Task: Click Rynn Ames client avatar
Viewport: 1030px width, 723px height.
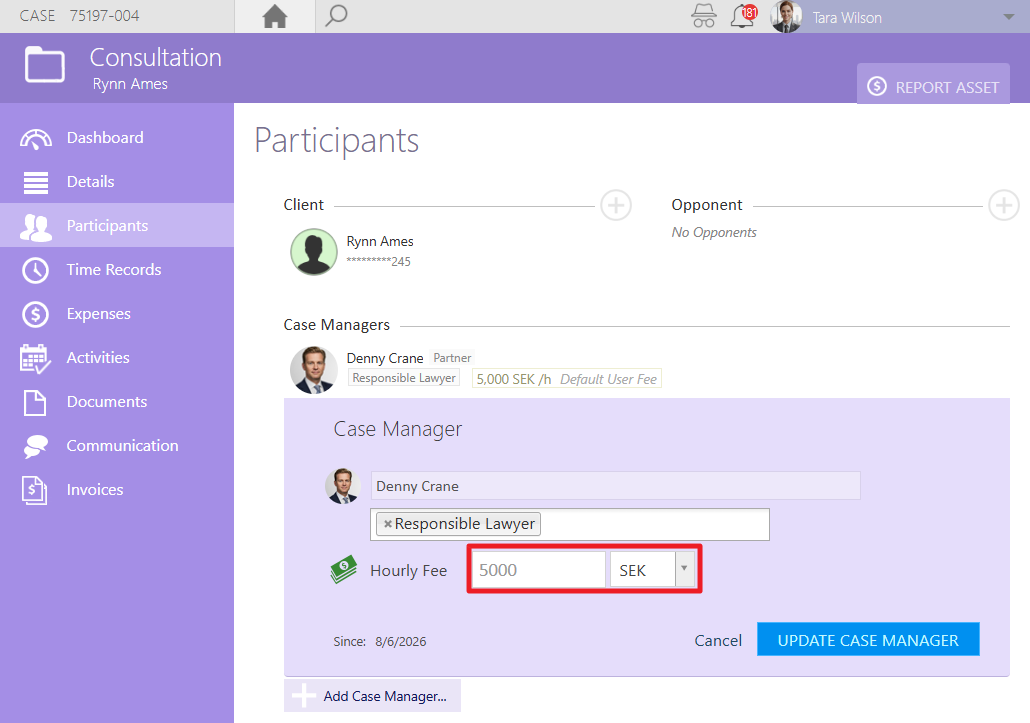Action: click(x=314, y=252)
